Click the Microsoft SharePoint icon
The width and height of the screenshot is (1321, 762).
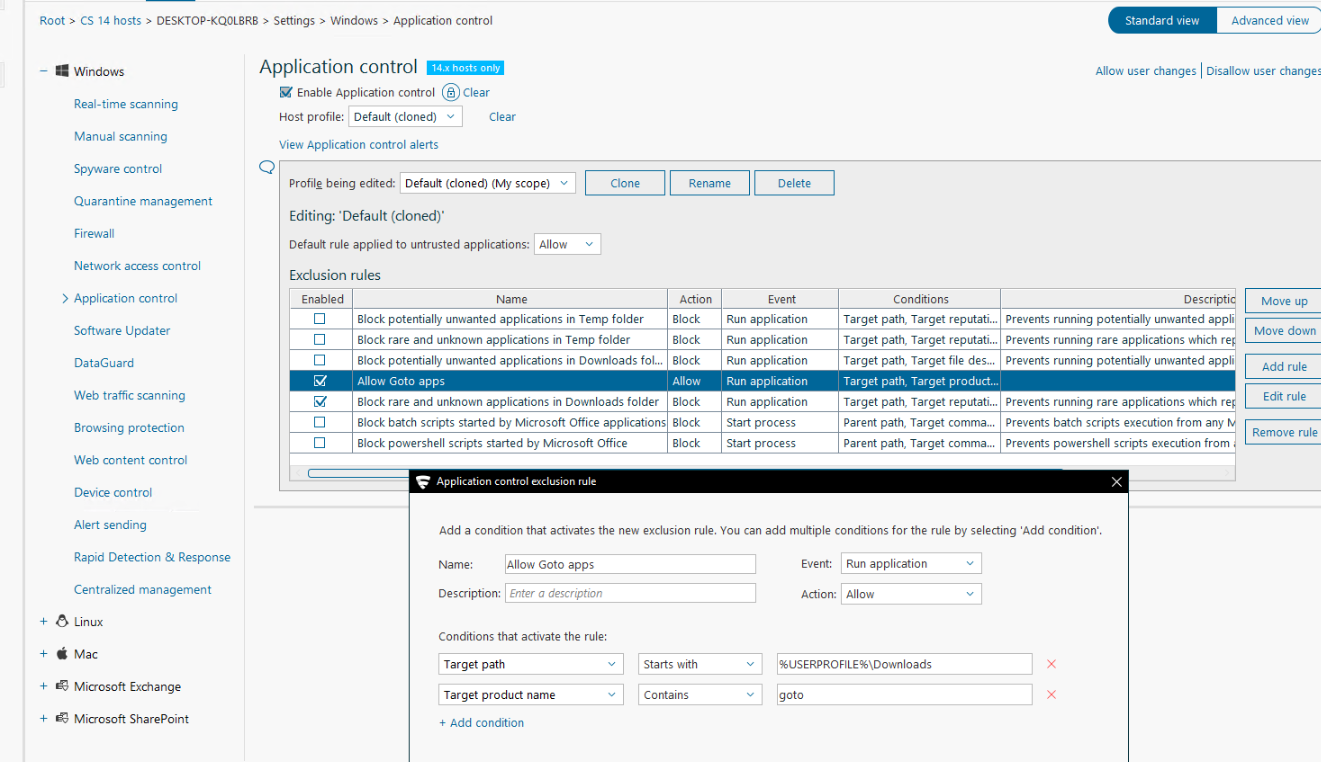pyautogui.click(x=62, y=718)
